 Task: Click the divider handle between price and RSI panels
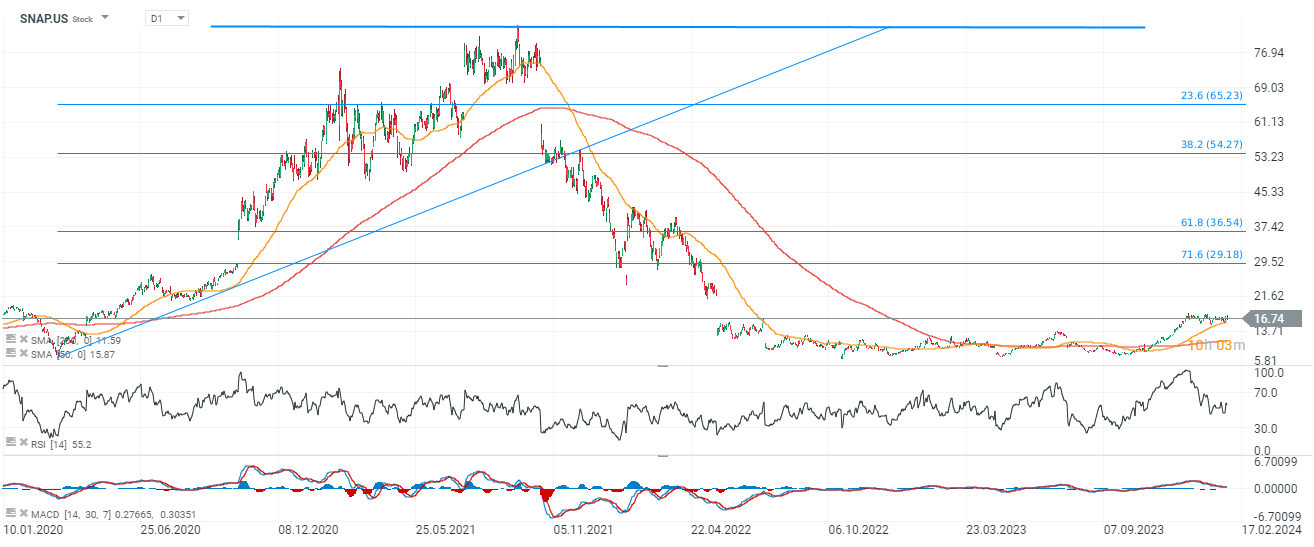(661, 367)
